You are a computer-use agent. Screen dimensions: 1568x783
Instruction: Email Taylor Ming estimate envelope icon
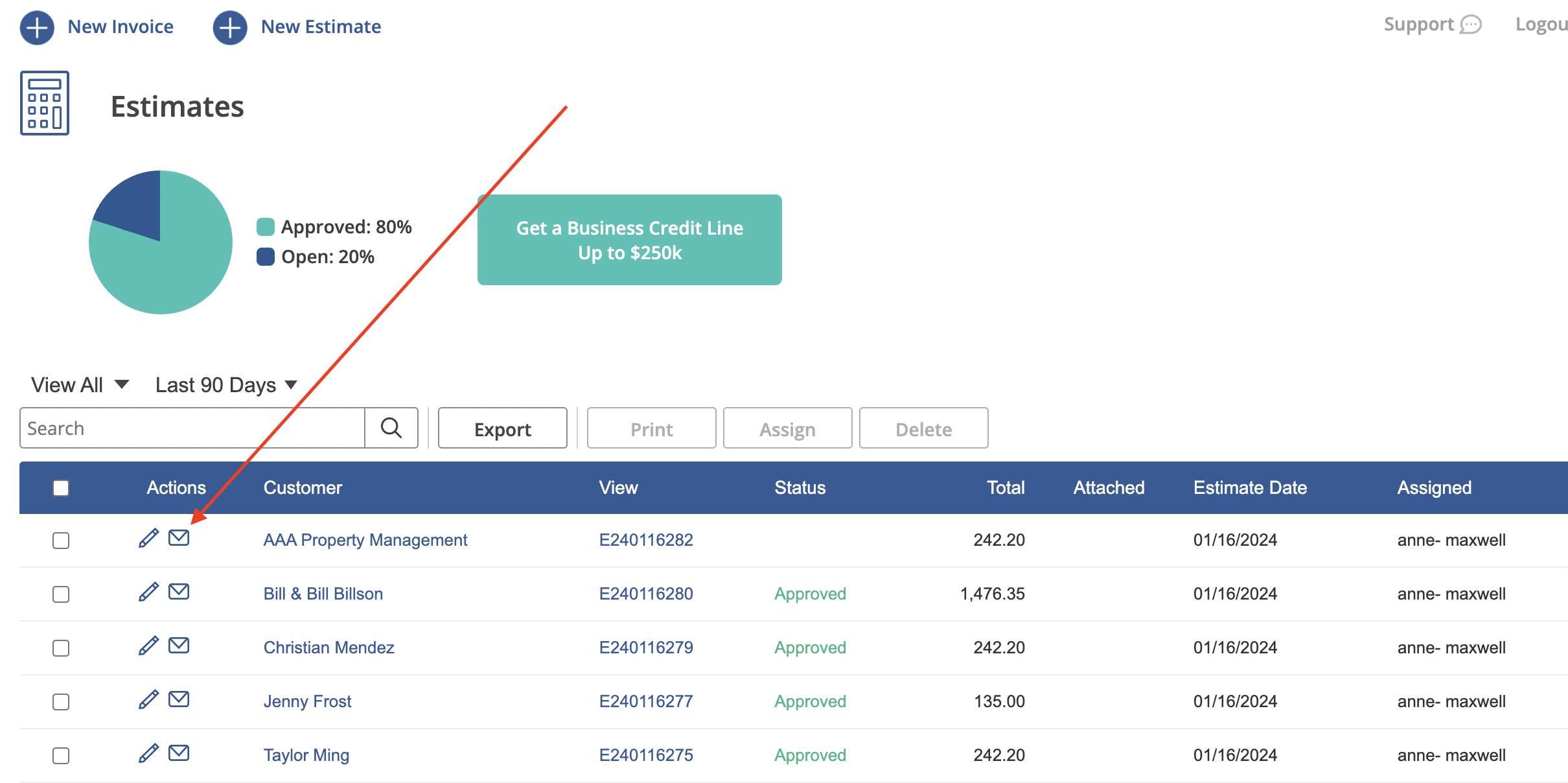pos(179,753)
